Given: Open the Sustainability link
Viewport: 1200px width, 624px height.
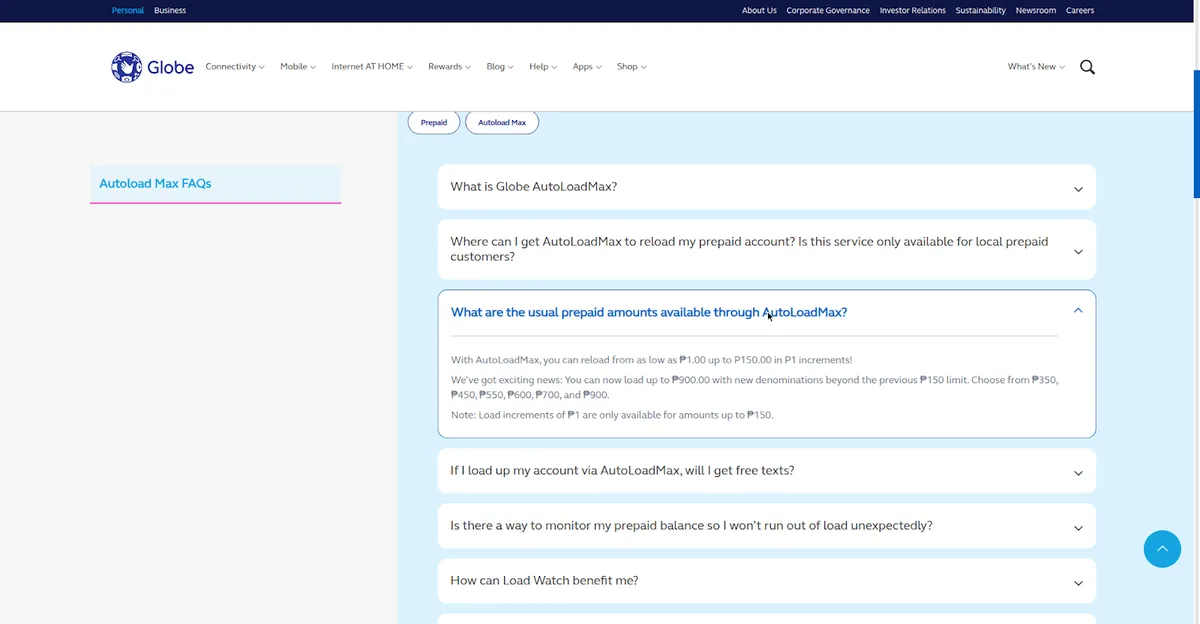Looking at the screenshot, I should pyautogui.click(x=981, y=11).
